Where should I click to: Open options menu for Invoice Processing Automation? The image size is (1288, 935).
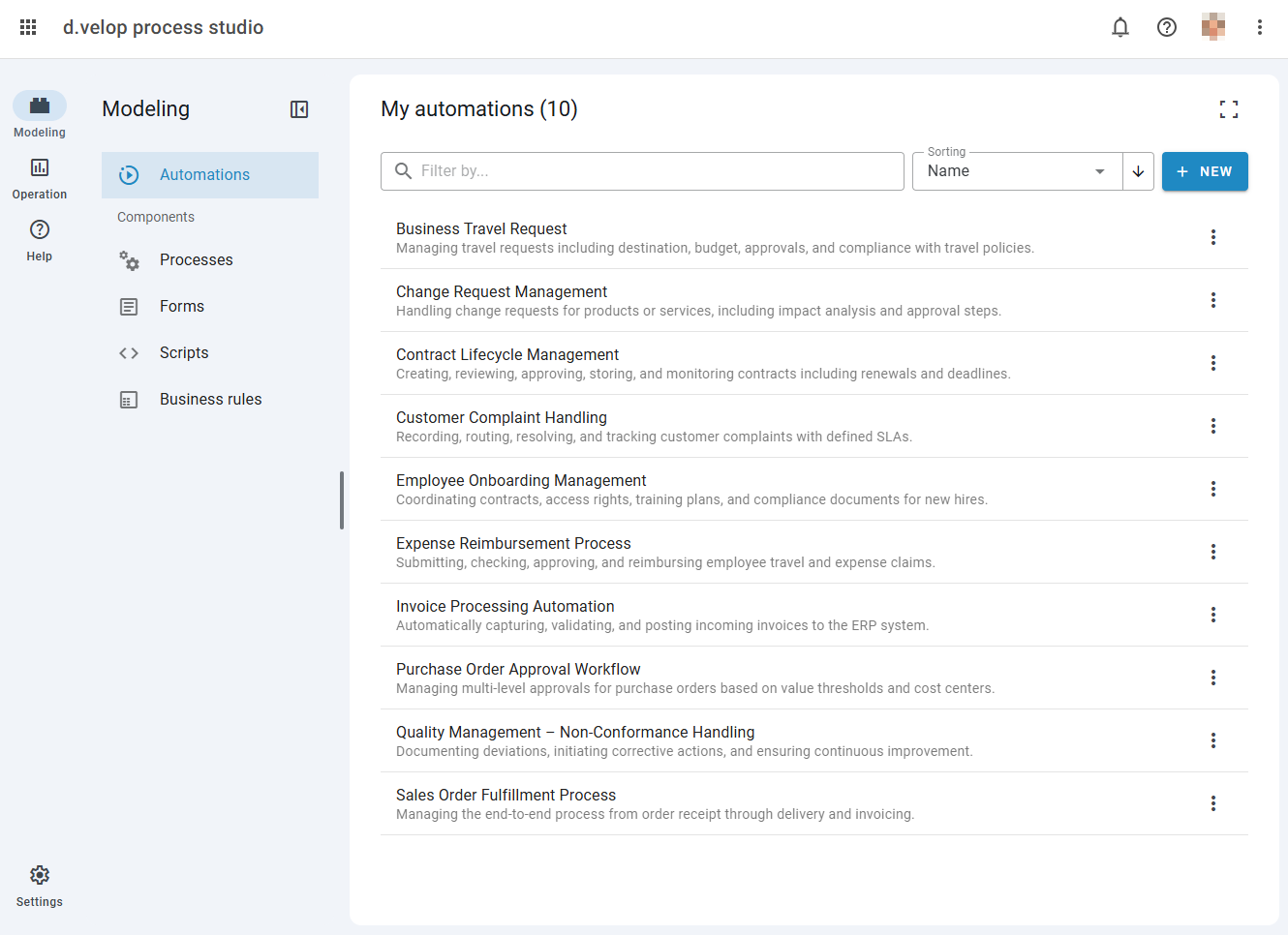click(1213, 615)
